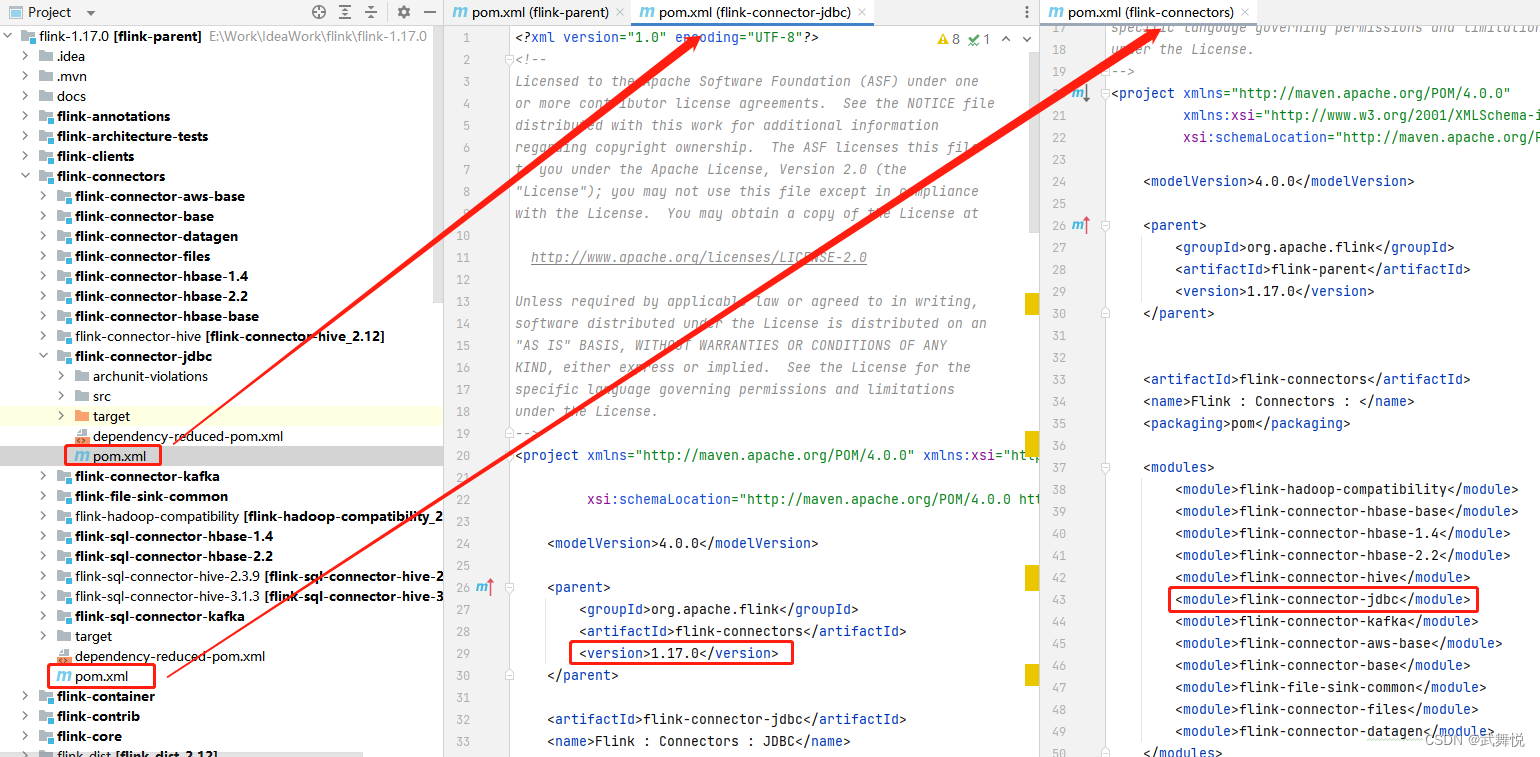Collapse the flink-1.17.0 root project node

click(10, 36)
